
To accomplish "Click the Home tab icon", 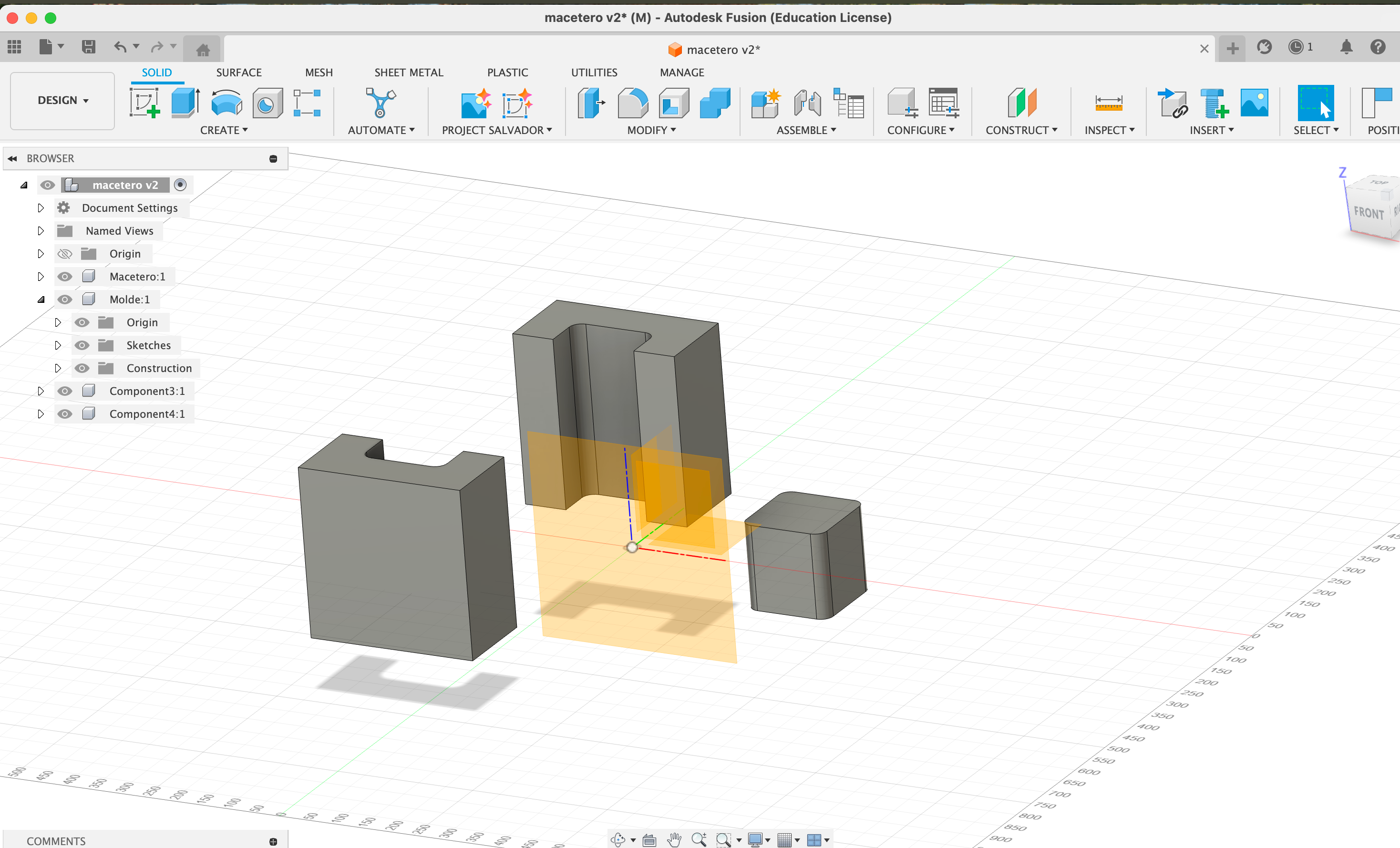I will click(x=203, y=50).
